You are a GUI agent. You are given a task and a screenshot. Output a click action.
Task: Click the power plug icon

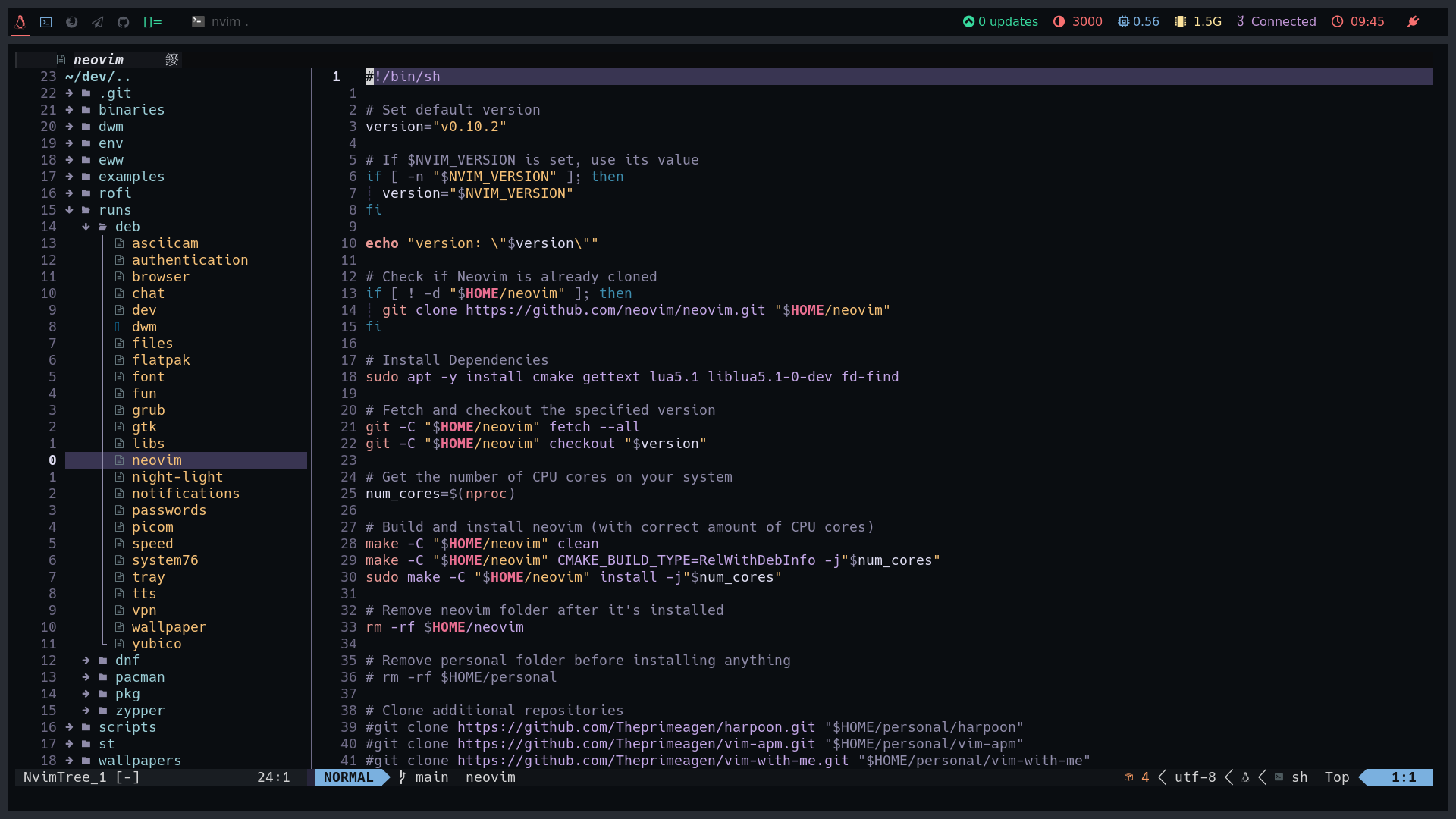click(x=1413, y=22)
